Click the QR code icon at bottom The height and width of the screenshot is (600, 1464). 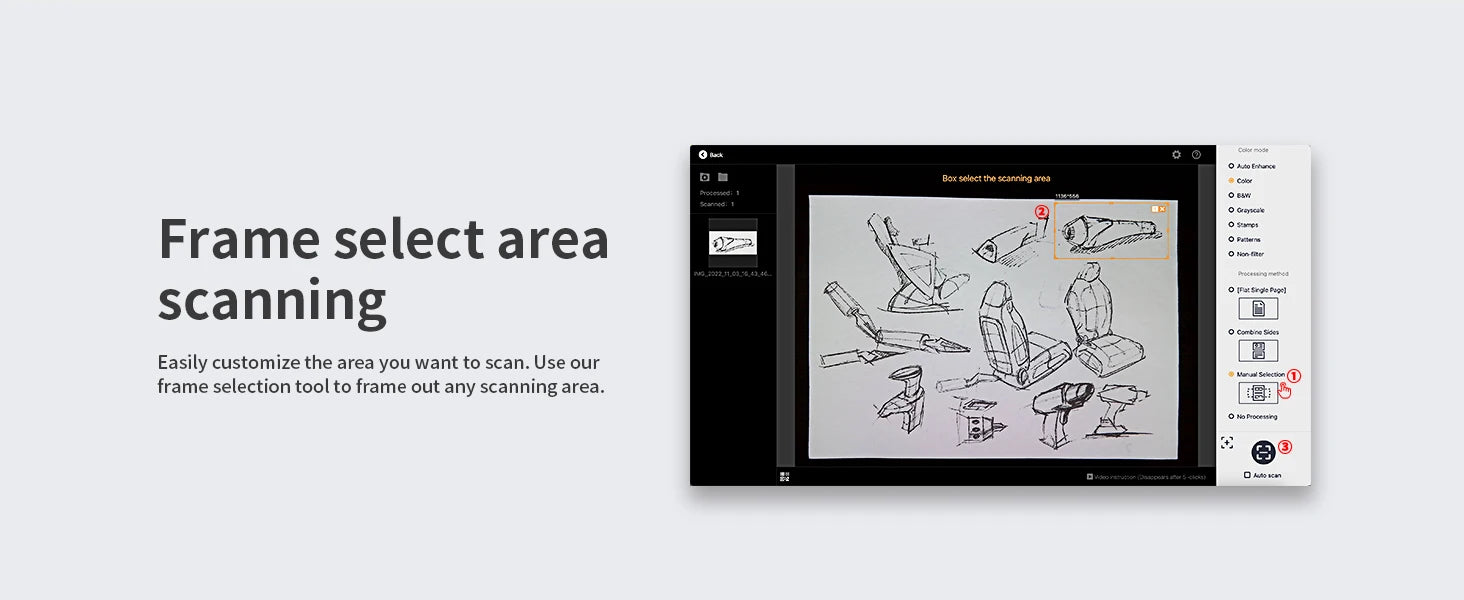785,477
